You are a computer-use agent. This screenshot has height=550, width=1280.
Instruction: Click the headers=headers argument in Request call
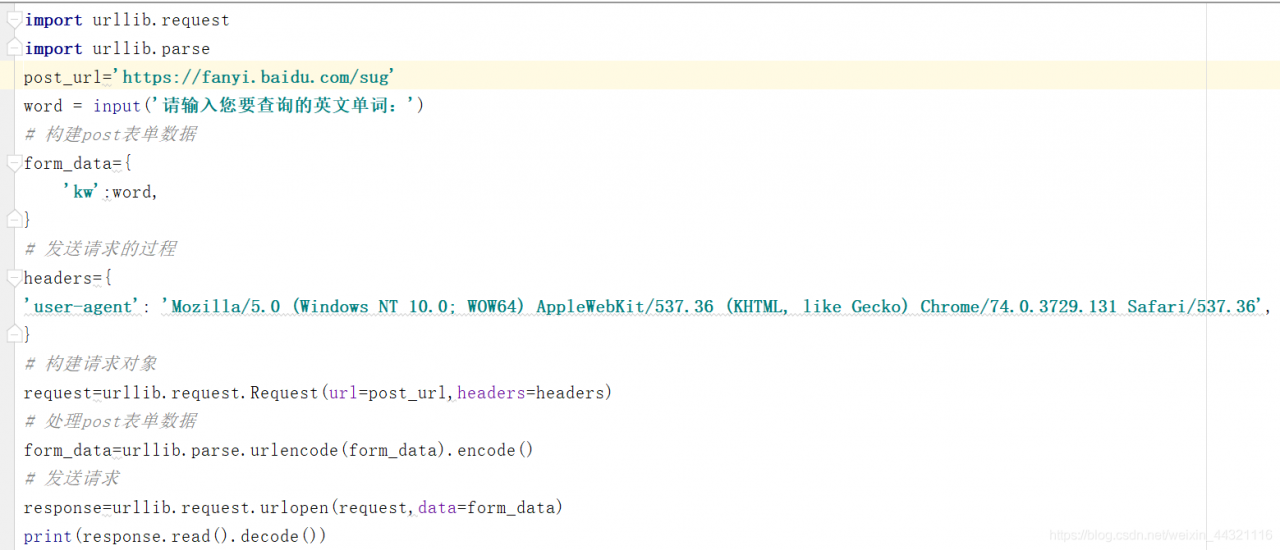click(x=530, y=393)
